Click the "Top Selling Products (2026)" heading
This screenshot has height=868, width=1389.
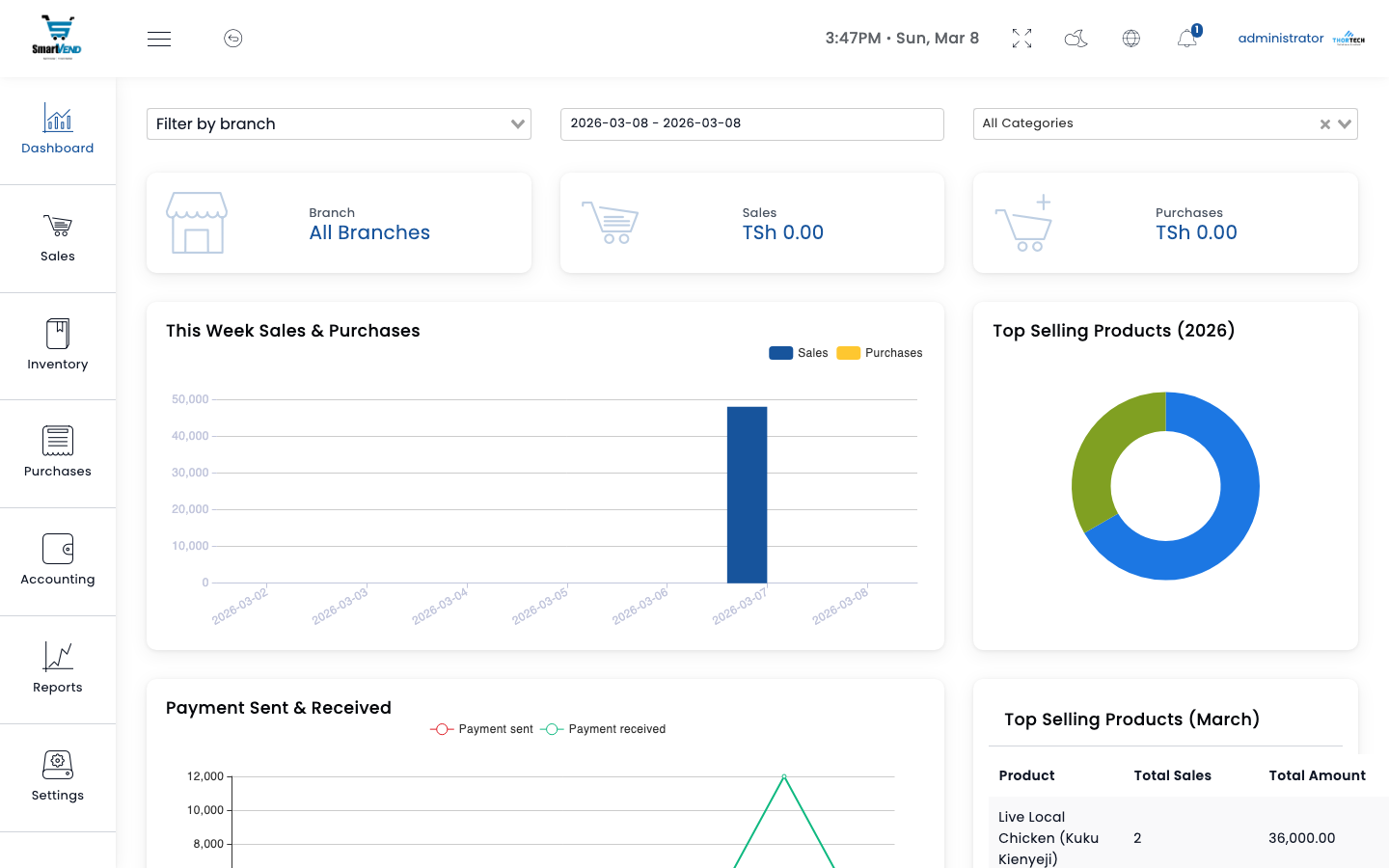click(x=1114, y=331)
